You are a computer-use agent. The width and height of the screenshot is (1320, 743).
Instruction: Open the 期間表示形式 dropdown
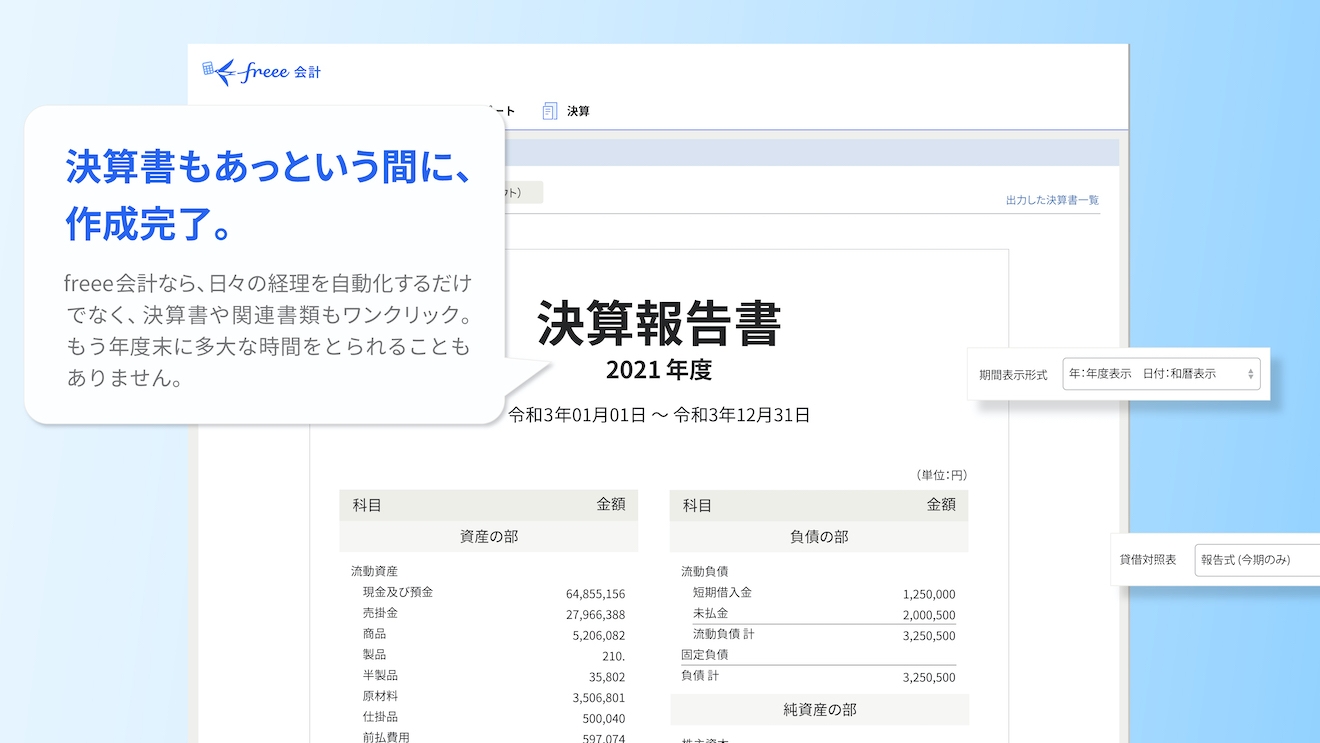click(1161, 374)
